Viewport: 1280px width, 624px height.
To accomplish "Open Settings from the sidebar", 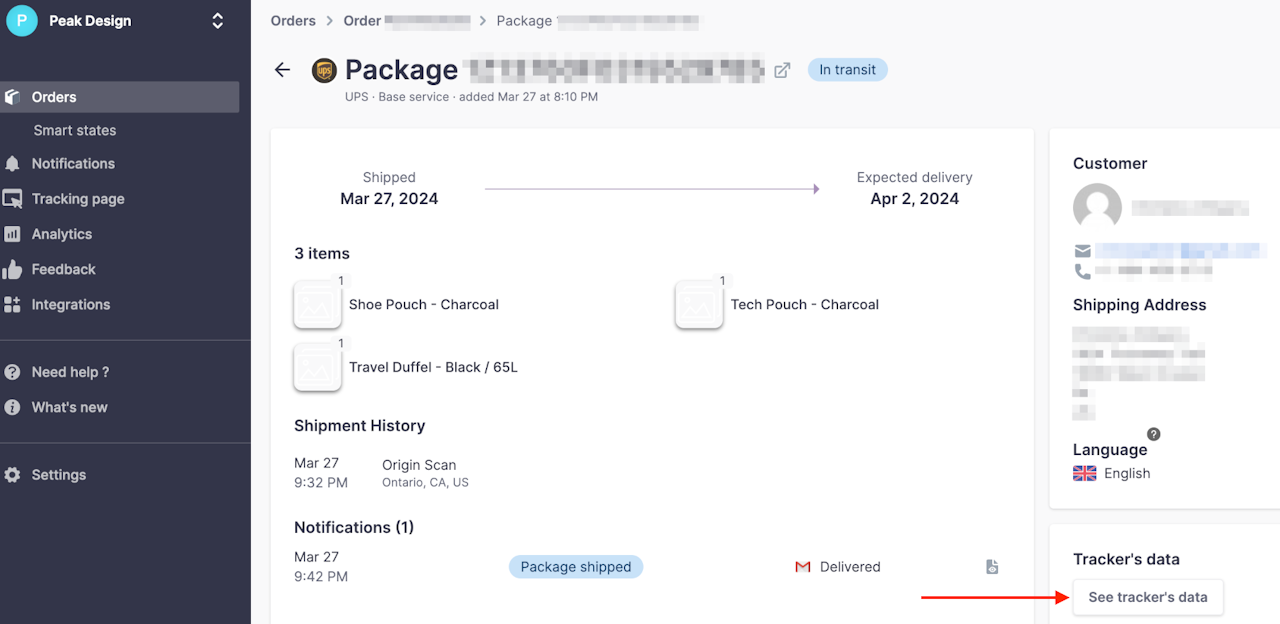I will point(59,475).
